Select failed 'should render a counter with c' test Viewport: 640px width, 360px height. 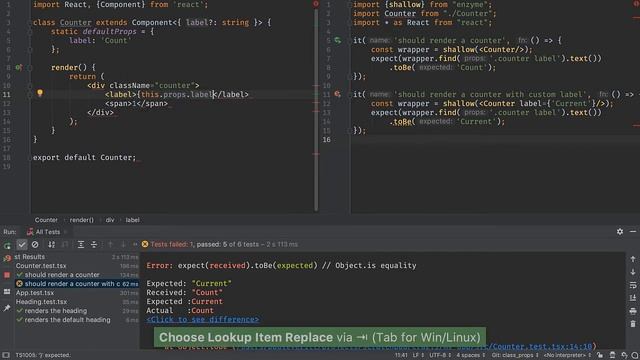pos(77,284)
